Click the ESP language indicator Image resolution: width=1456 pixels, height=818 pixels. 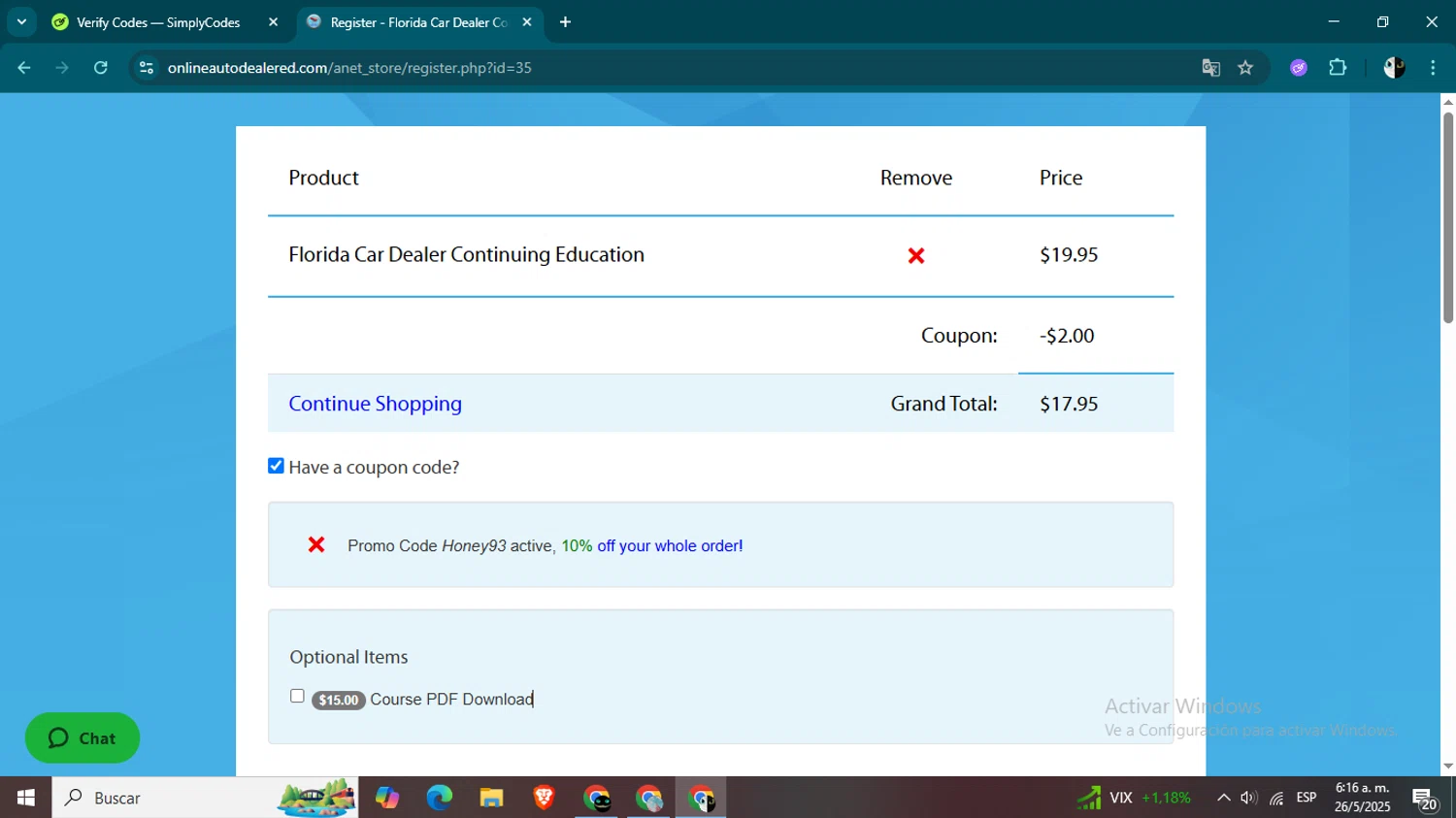(x=1307, y=798)
